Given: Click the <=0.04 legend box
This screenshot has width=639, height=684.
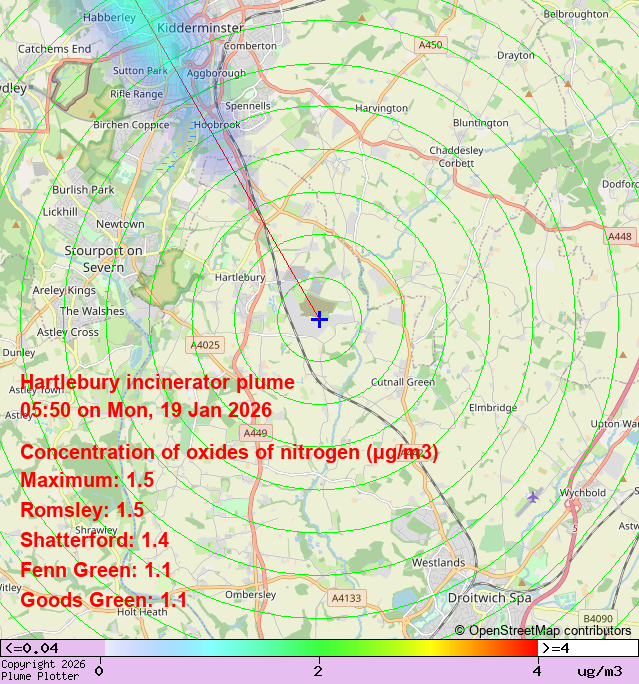Looking at the screenshot, I should click(x=50, y=648).
